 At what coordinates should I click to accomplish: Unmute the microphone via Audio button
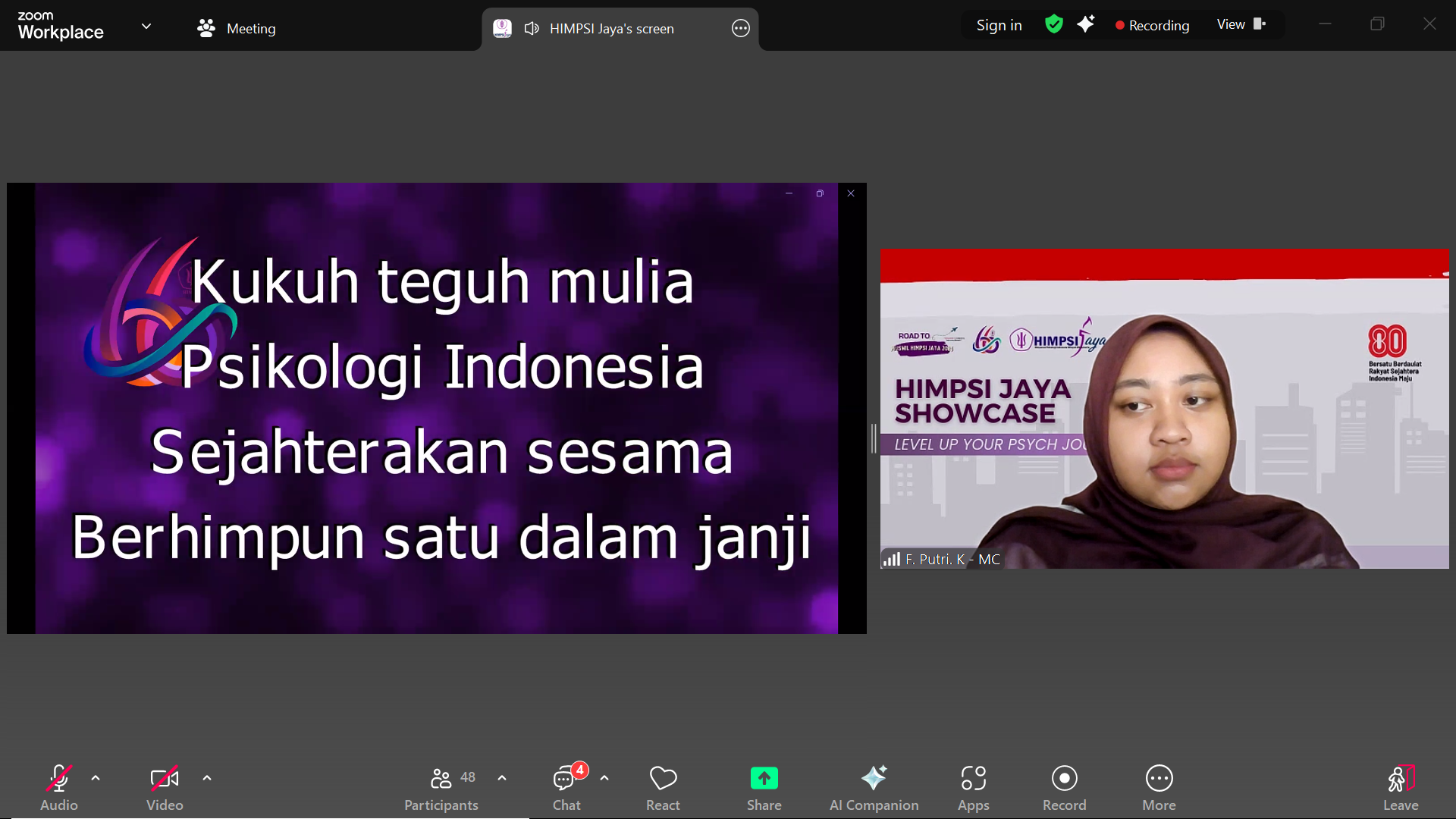pyautogui.click(x=59, y=788)
